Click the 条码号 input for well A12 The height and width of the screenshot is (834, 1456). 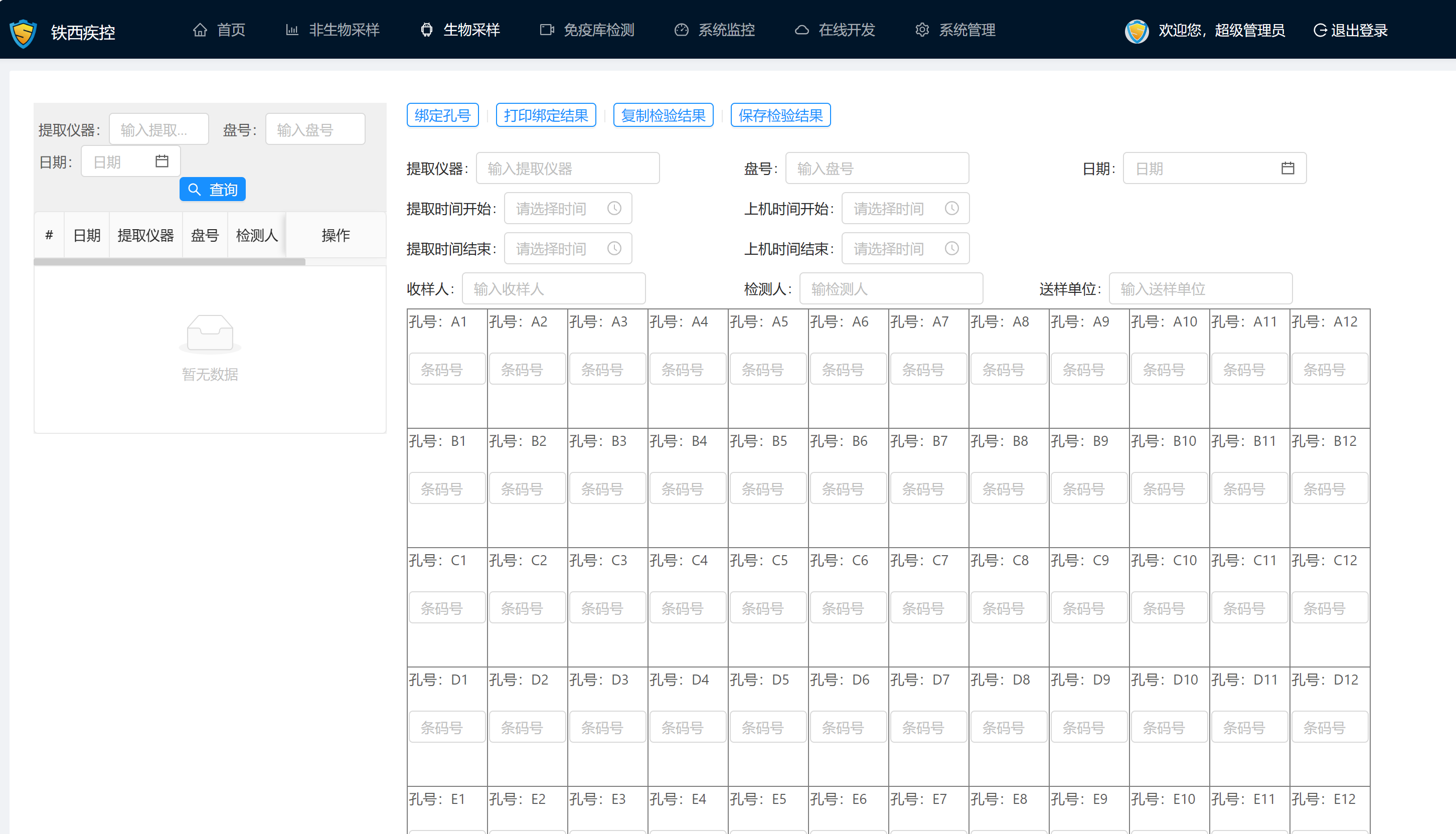tap(1330, 369)
